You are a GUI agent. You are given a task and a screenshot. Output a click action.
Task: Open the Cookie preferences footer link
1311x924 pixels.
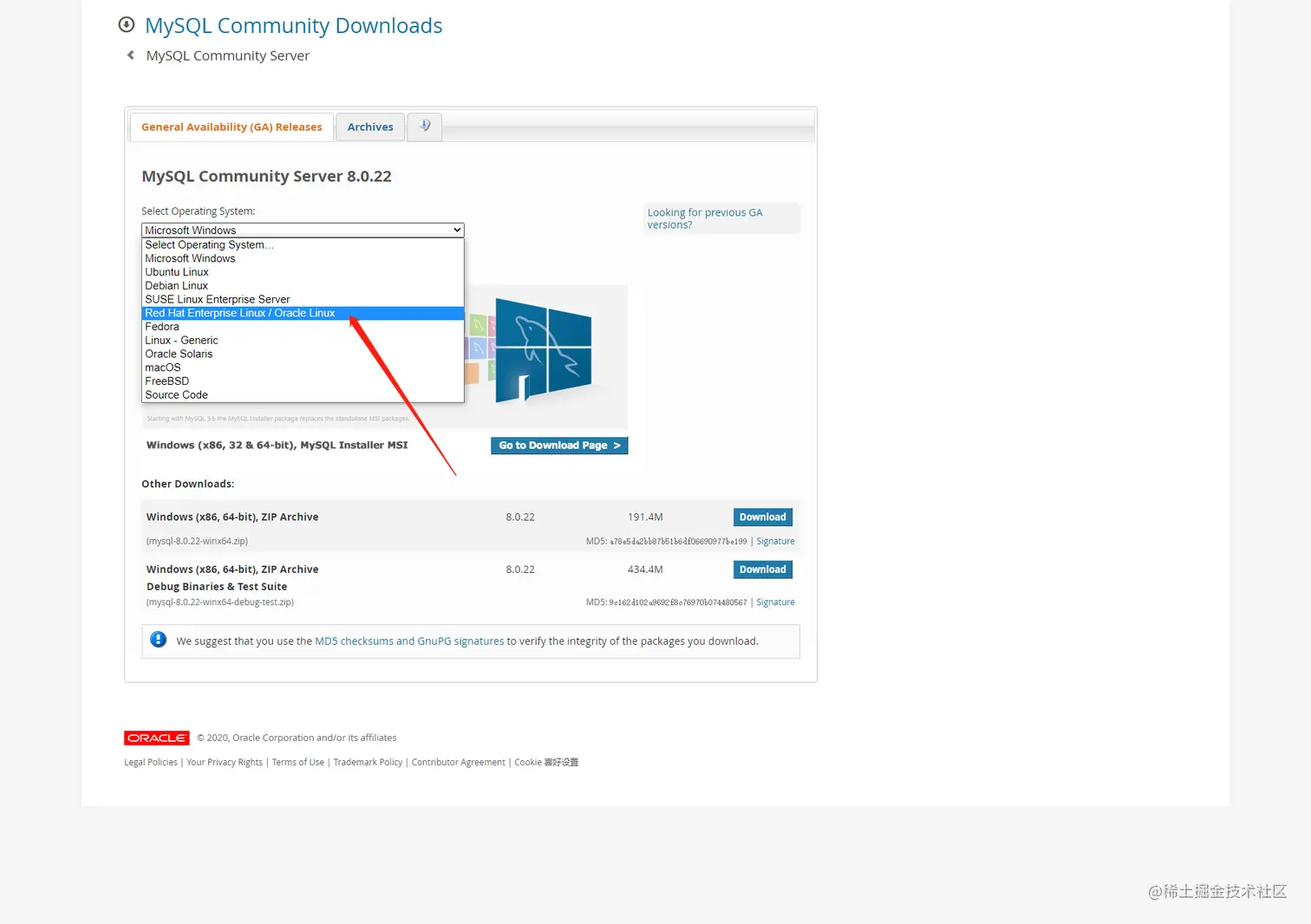tap(546, 763)
